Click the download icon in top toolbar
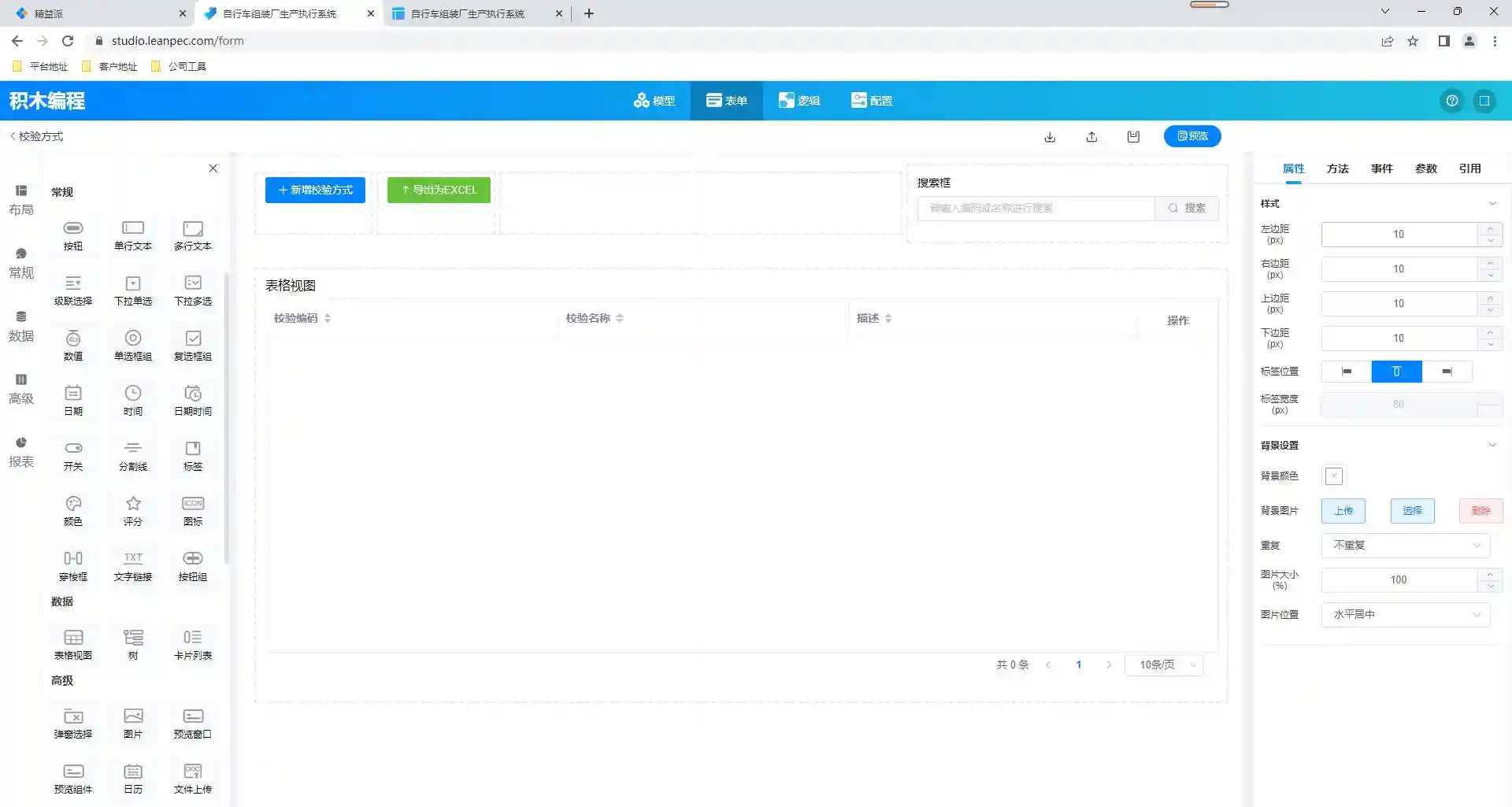 pos(1050,137)
